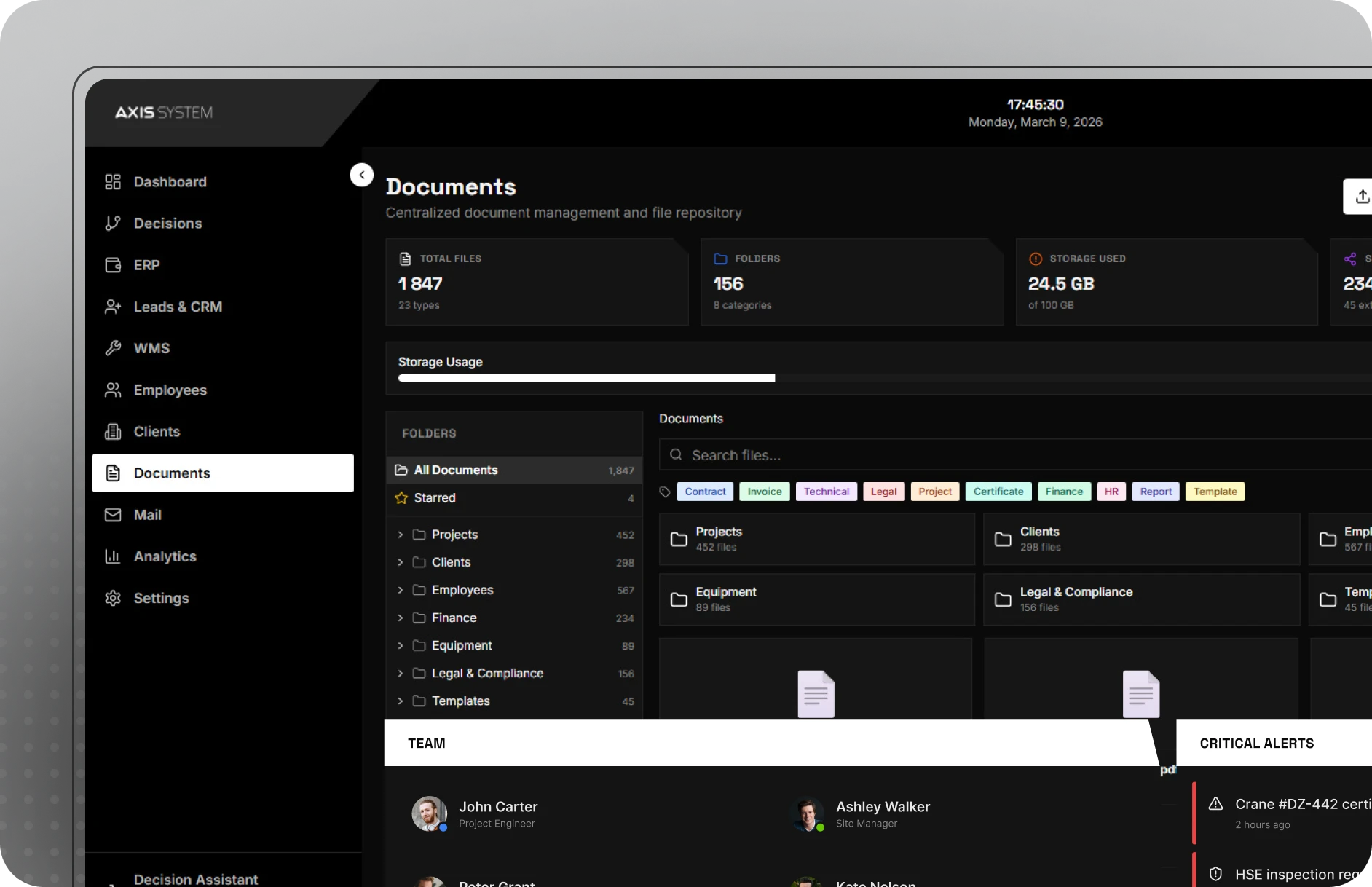Open the WMS wrench icon item

pyautogui.click(x=113, y=348)
